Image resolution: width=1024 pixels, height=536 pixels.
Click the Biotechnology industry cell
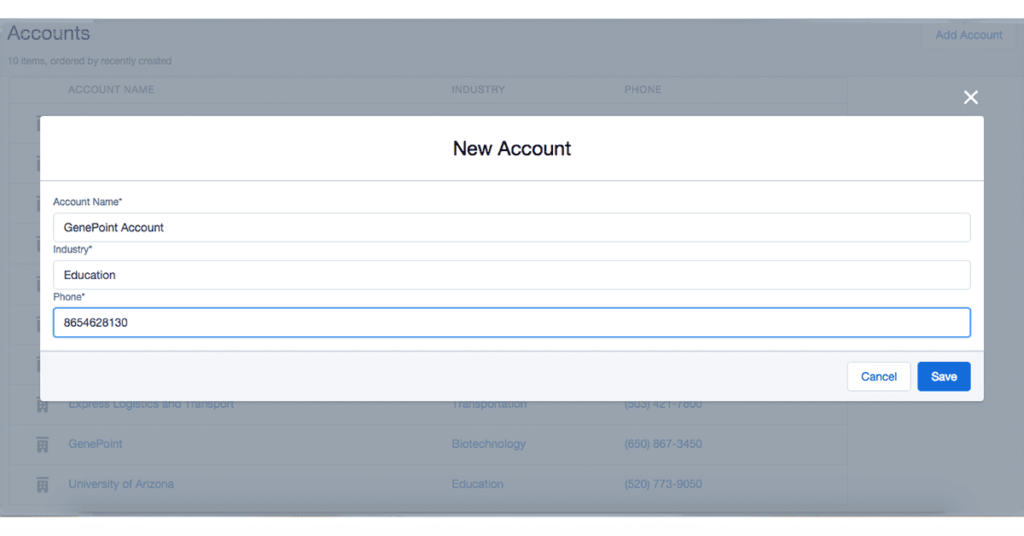tap(488, 444)
